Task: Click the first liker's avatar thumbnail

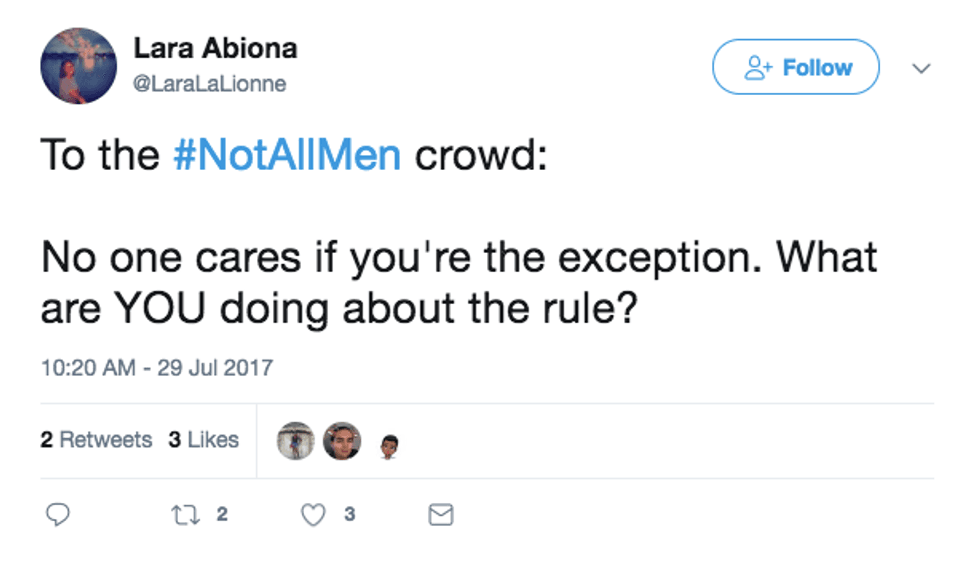Action: (295, 440)
